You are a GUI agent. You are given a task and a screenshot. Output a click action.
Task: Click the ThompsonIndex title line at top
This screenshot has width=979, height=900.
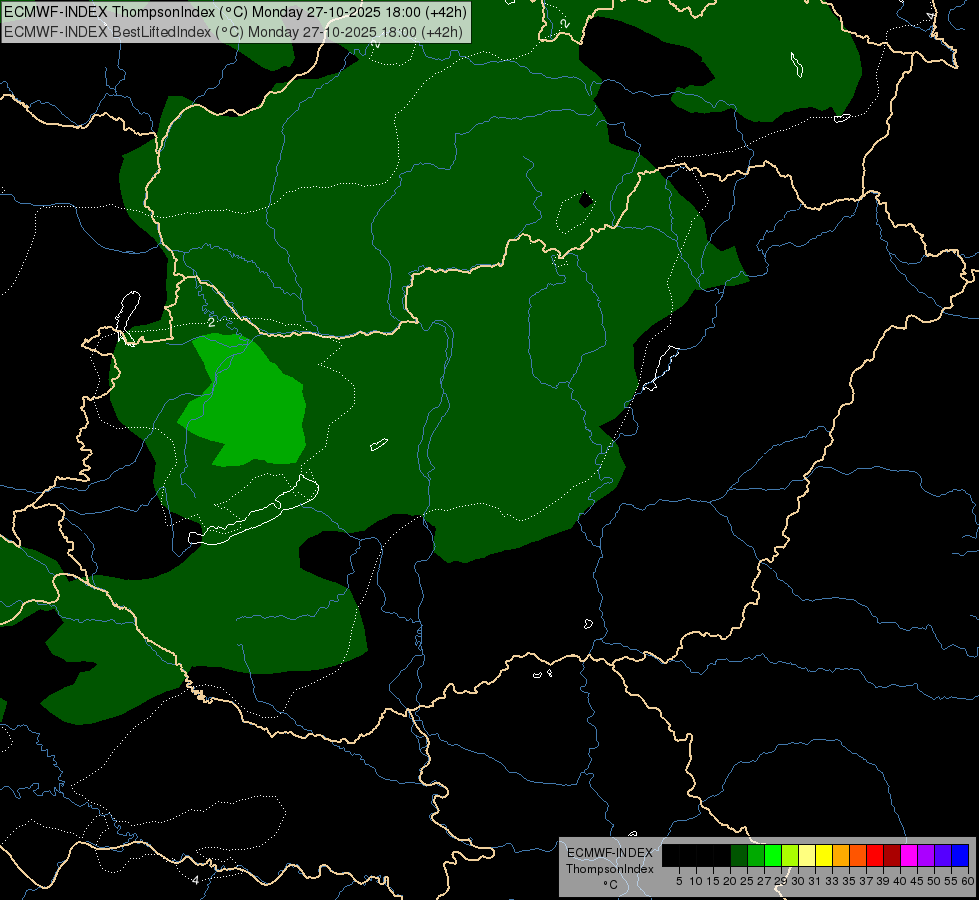(x=235, y=12)
